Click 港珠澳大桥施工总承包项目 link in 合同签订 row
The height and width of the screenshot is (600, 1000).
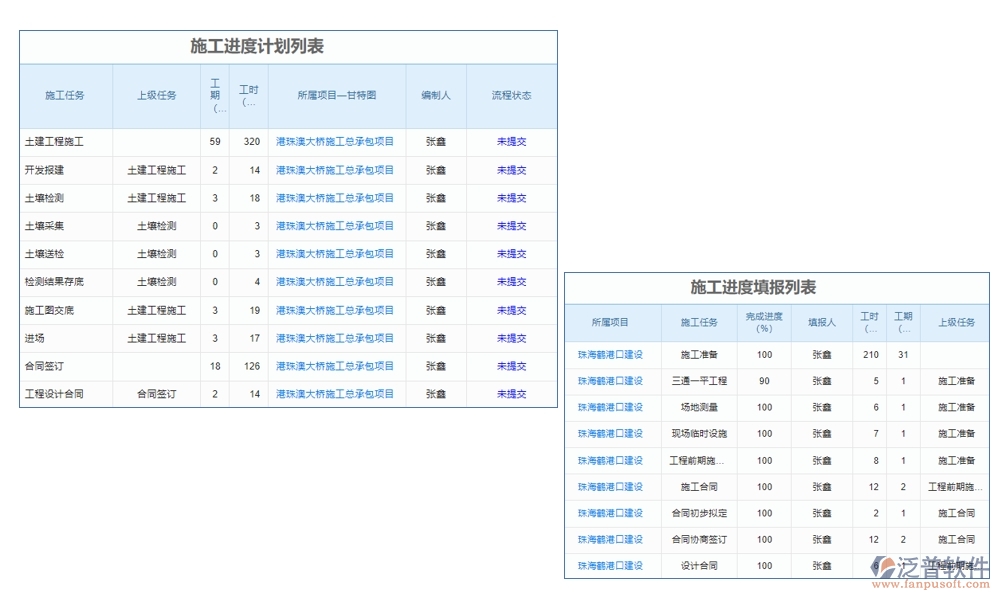[337, 365]
